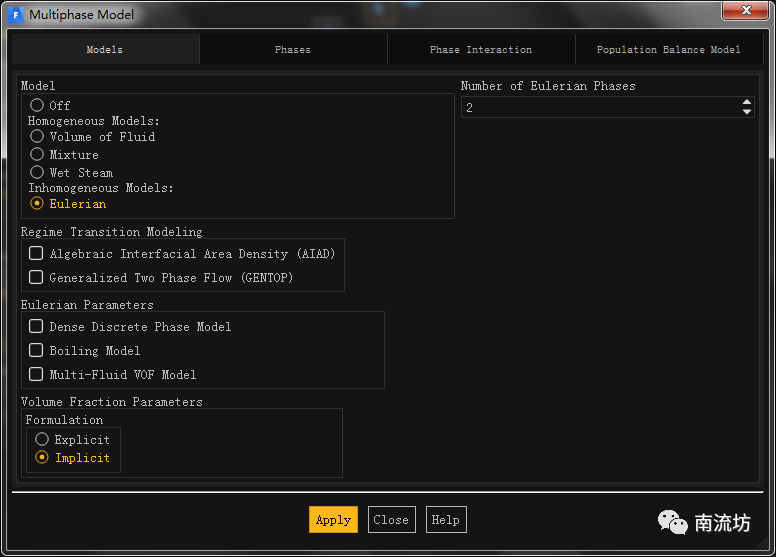
Task: Switch to the Phases tab
Action: coord(293,49)
